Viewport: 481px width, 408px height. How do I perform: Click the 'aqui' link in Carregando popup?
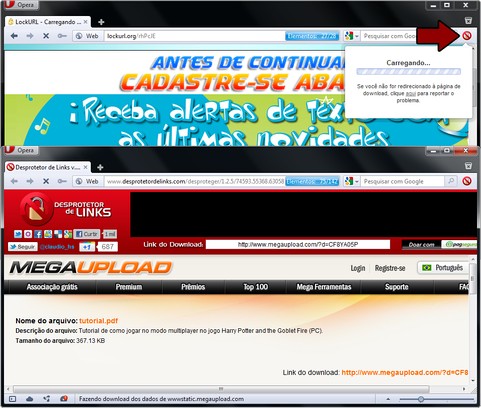point(411,93)
